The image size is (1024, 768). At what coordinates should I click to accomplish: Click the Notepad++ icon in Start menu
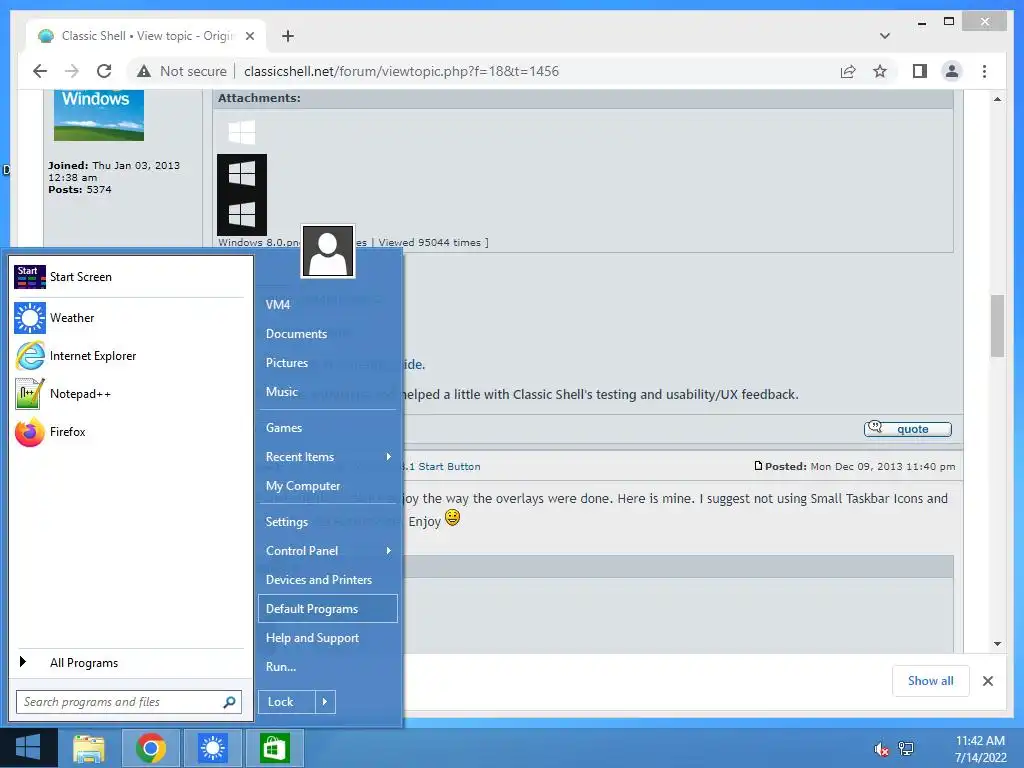pyautogui.click(x=30, y=394)
